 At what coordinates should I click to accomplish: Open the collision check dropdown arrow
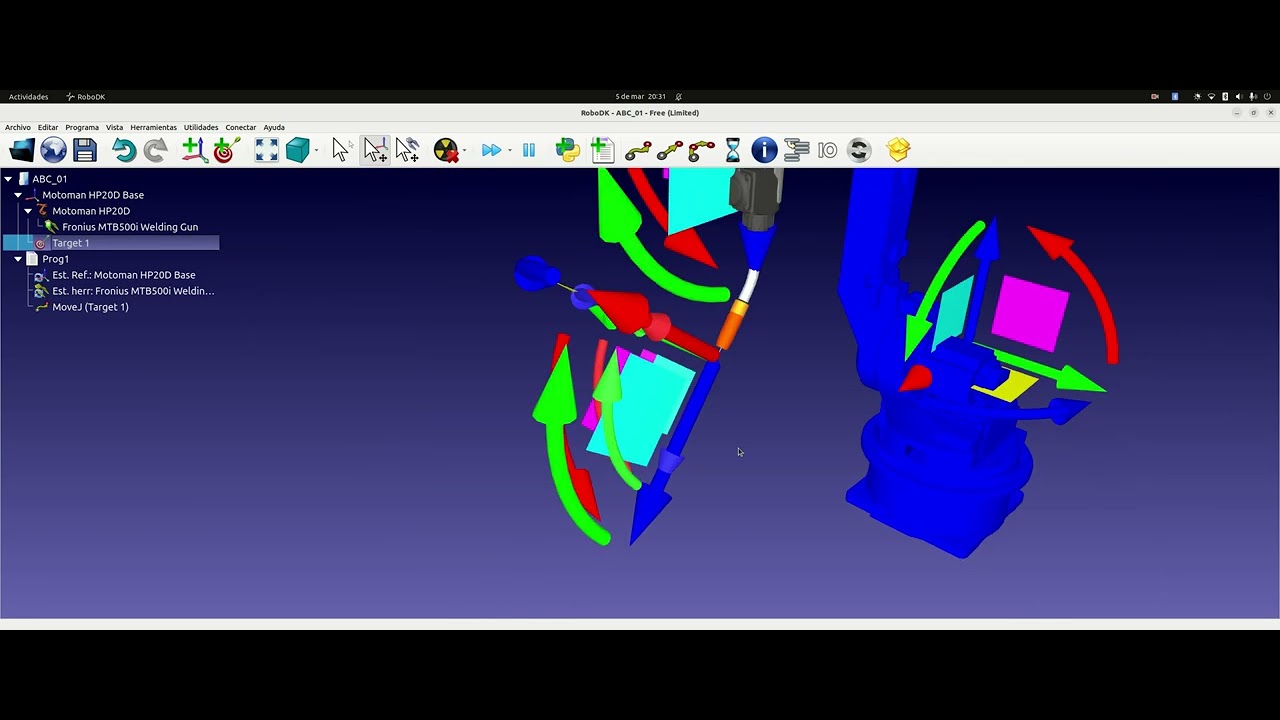pyautogui.click(x=464, y=151)
